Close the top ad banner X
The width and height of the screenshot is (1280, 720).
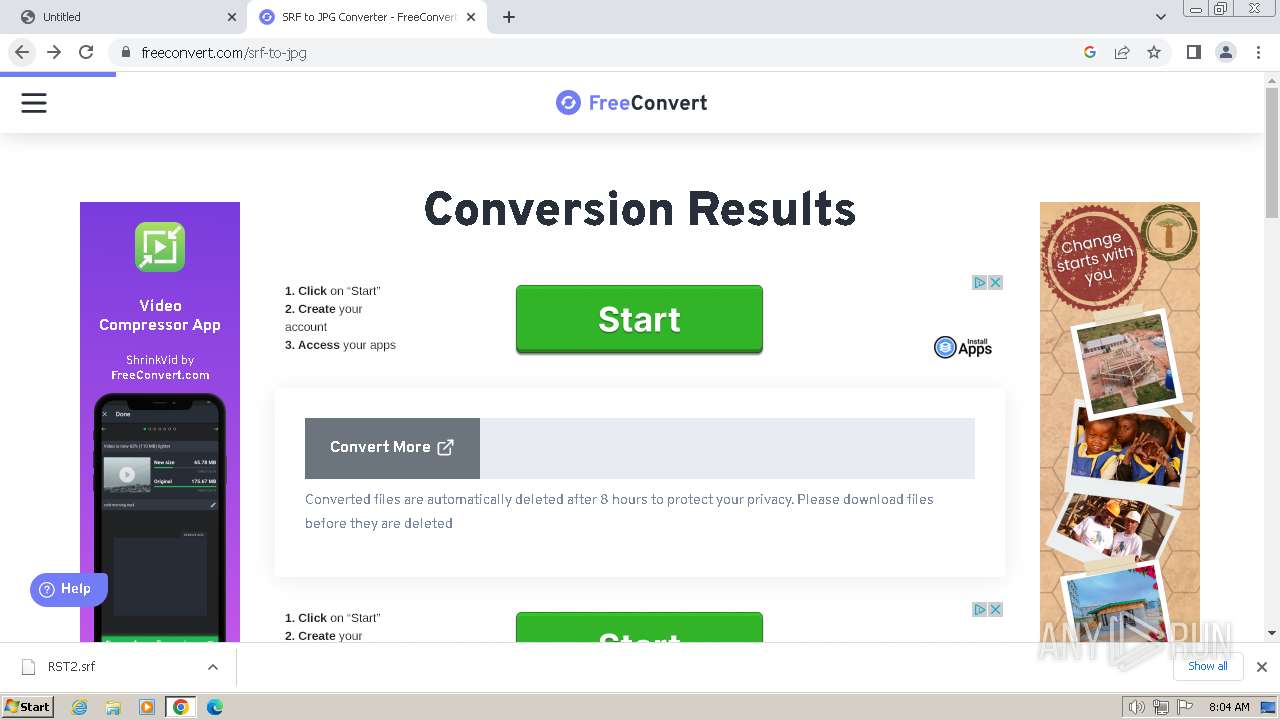click(x=995, y=282)
